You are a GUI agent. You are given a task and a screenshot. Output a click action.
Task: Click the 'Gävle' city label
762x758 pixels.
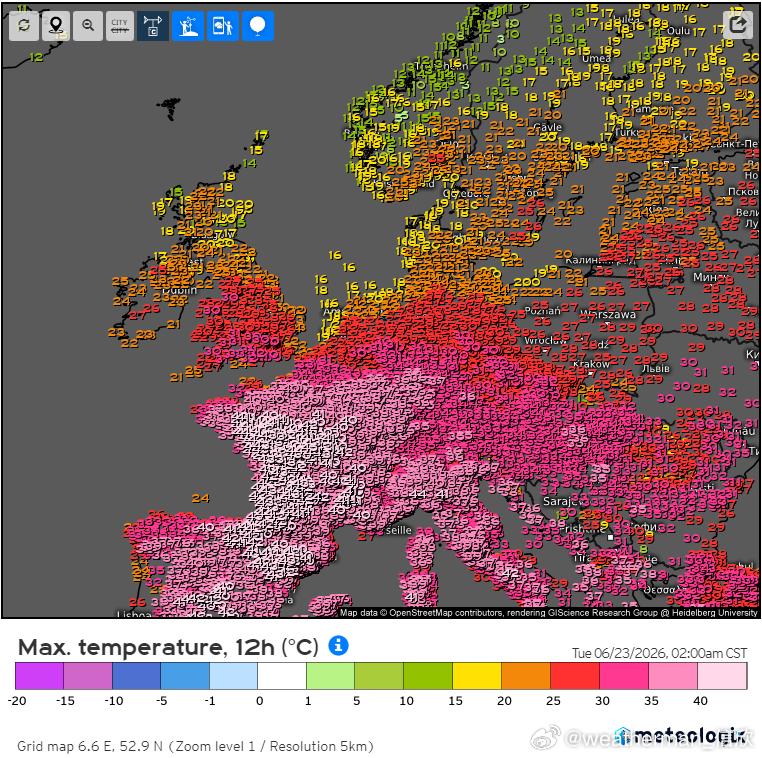(548, 127)
